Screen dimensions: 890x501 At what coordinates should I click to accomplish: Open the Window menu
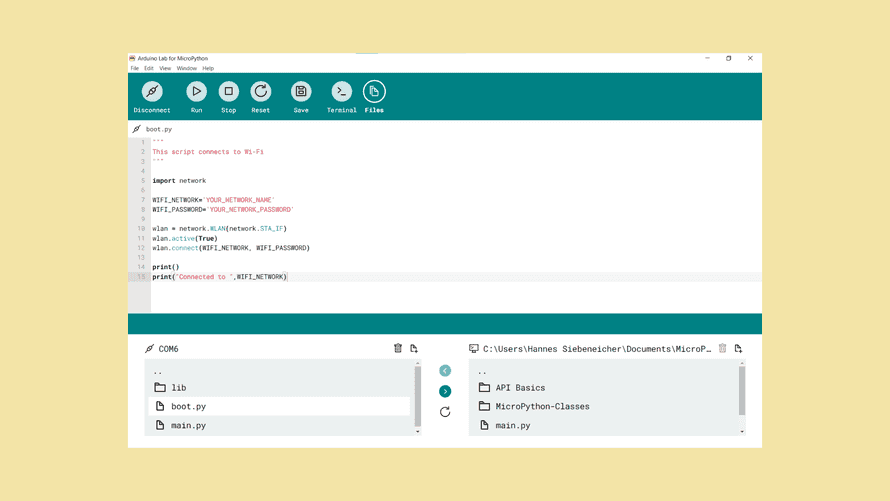[187, 69]
